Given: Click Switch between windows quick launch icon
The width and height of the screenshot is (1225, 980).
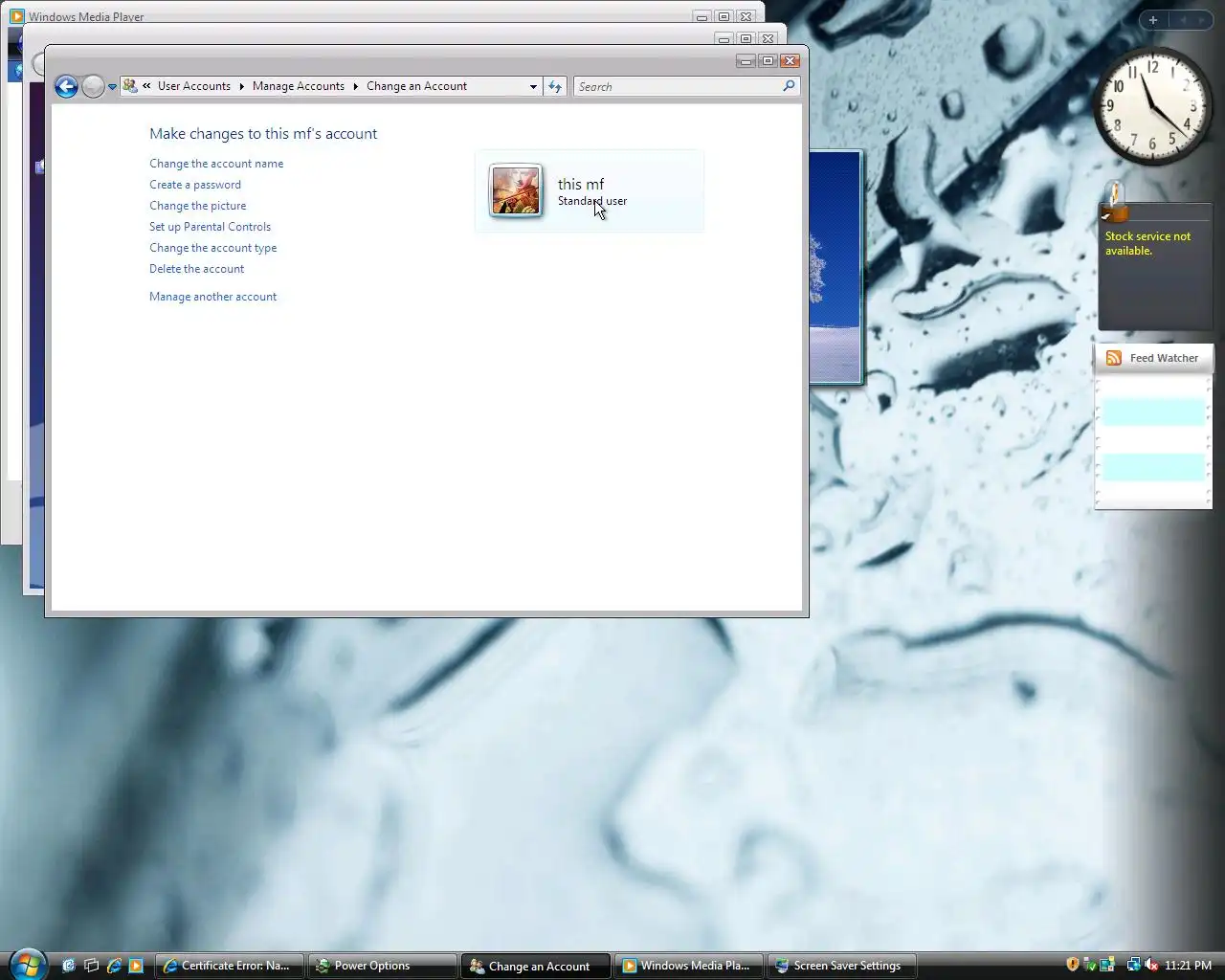Looking at the screenshot, I should [x=91, y=966].
